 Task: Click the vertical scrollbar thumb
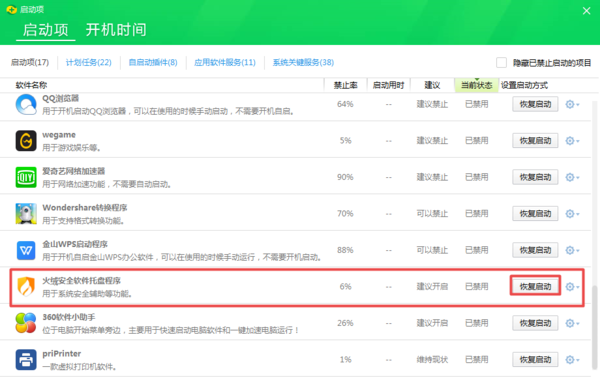point(595,326)
